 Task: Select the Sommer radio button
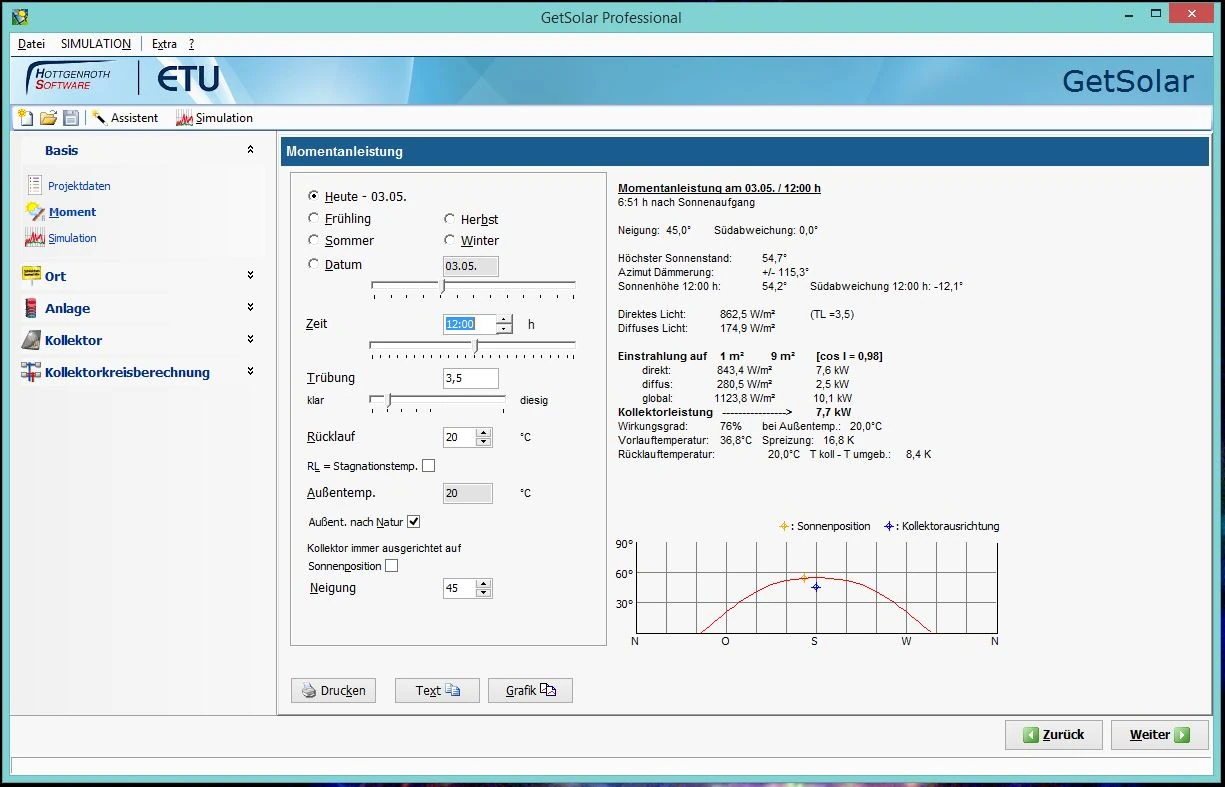click(x=314, y=240)
